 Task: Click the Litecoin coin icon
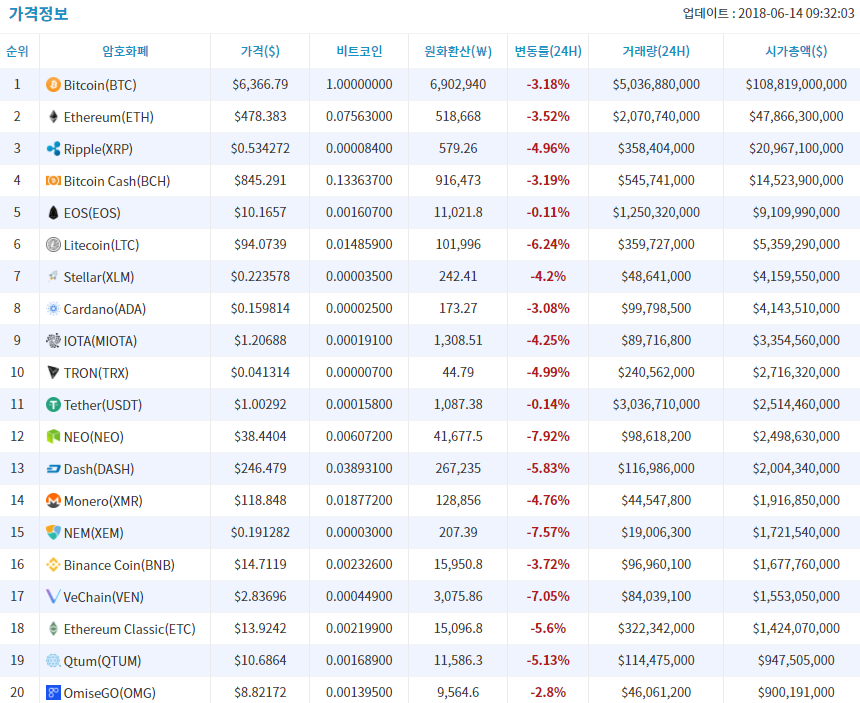pos(53,245)
